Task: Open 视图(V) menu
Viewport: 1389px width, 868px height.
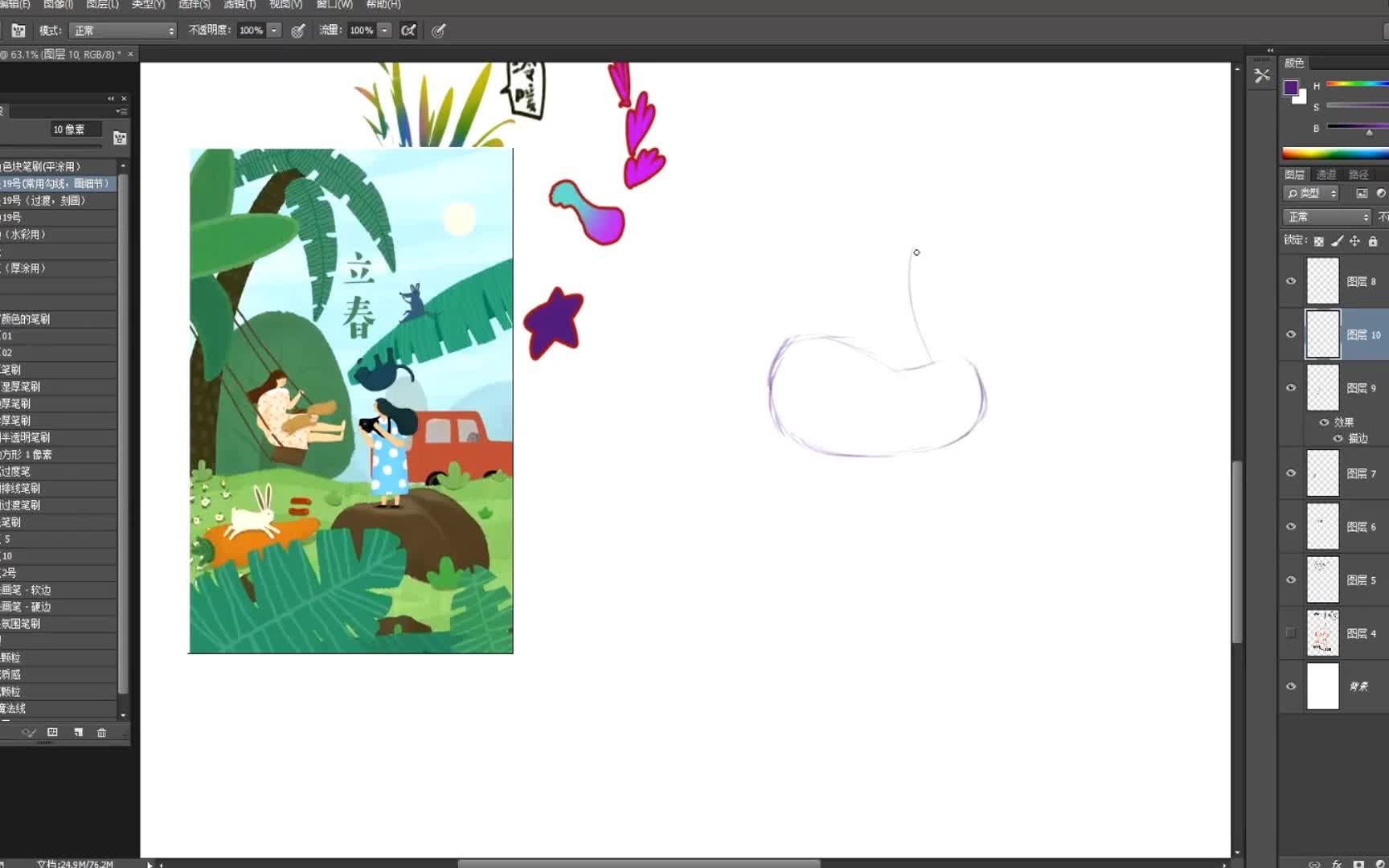Action: tap(285, 4)
